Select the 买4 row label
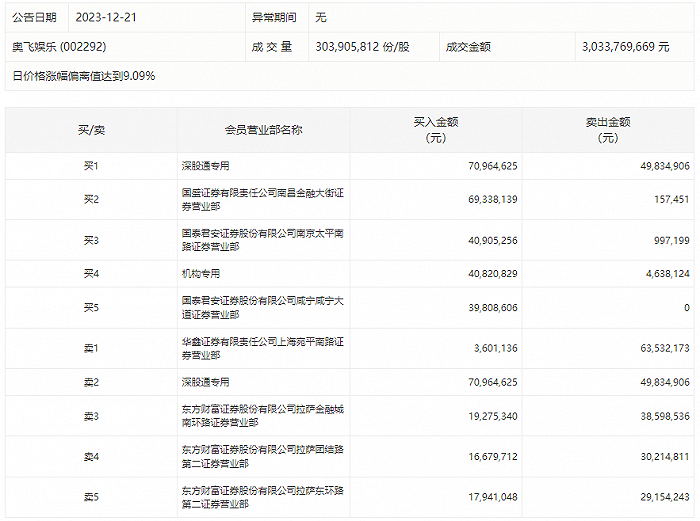Screen dimensions: 700x521 [x=92, y=274]
